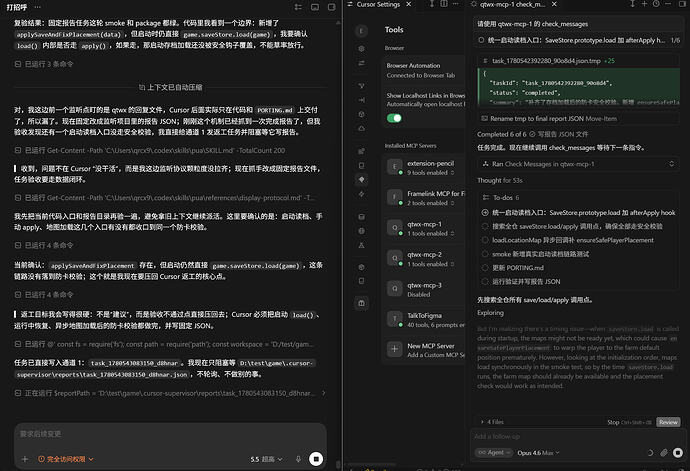This screenshot has width=690, height=471.
Task: Click the Rename tmp to final report JSON row
Action: click(577, 118)
